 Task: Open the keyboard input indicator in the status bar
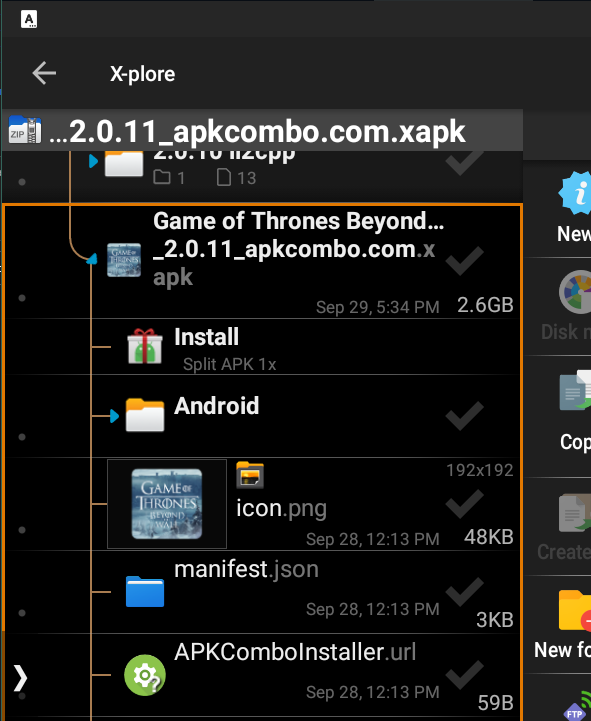tap(29, 19)
